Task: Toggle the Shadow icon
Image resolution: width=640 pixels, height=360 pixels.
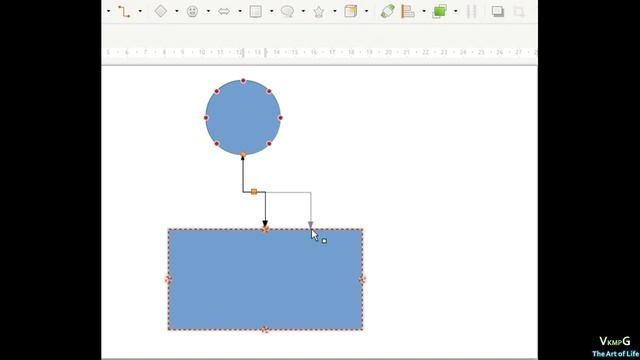Action: (498, 11)
